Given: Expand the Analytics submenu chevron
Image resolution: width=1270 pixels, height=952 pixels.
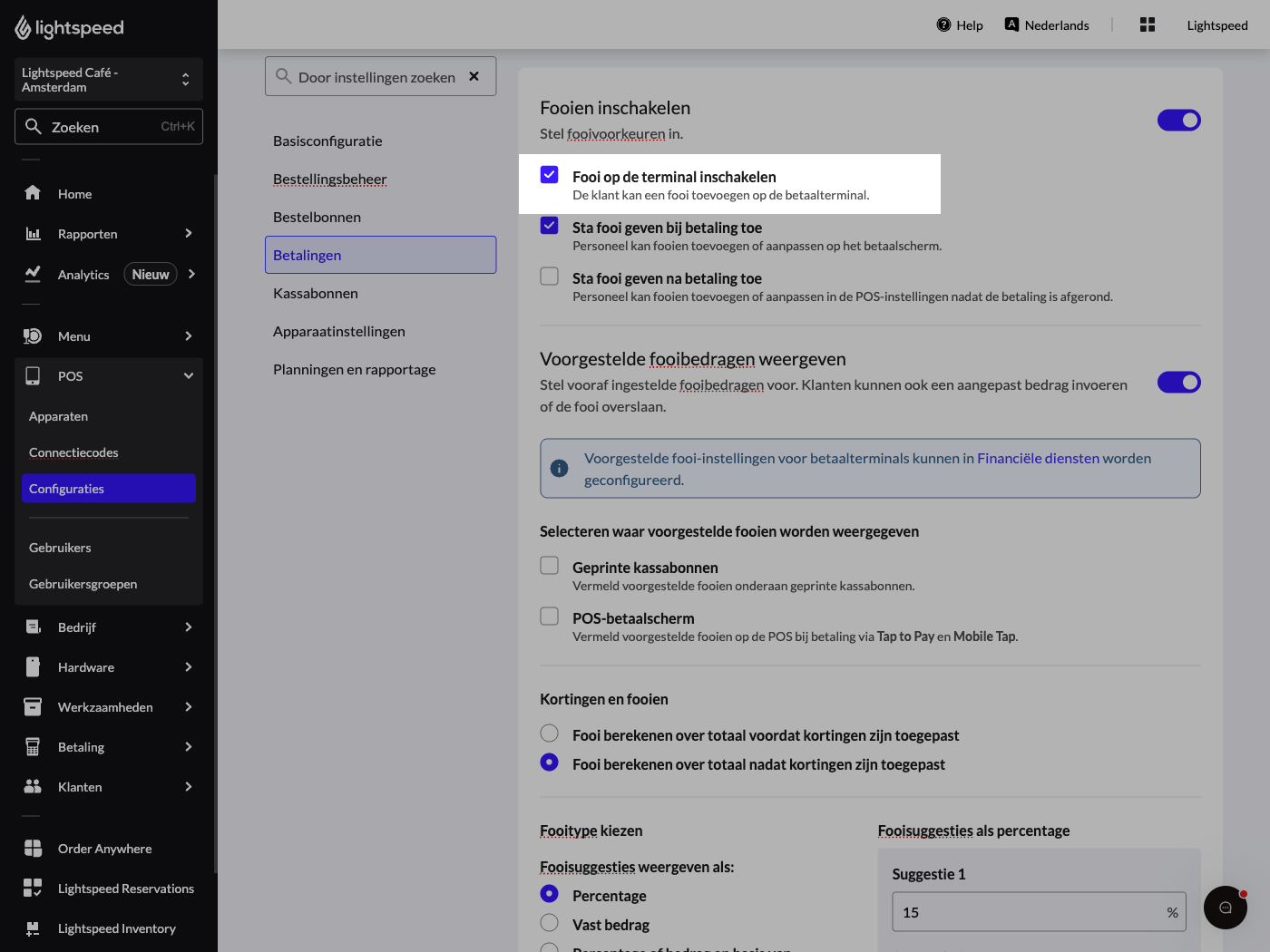Looking at the screenshot, I should [x=191, y=274].
